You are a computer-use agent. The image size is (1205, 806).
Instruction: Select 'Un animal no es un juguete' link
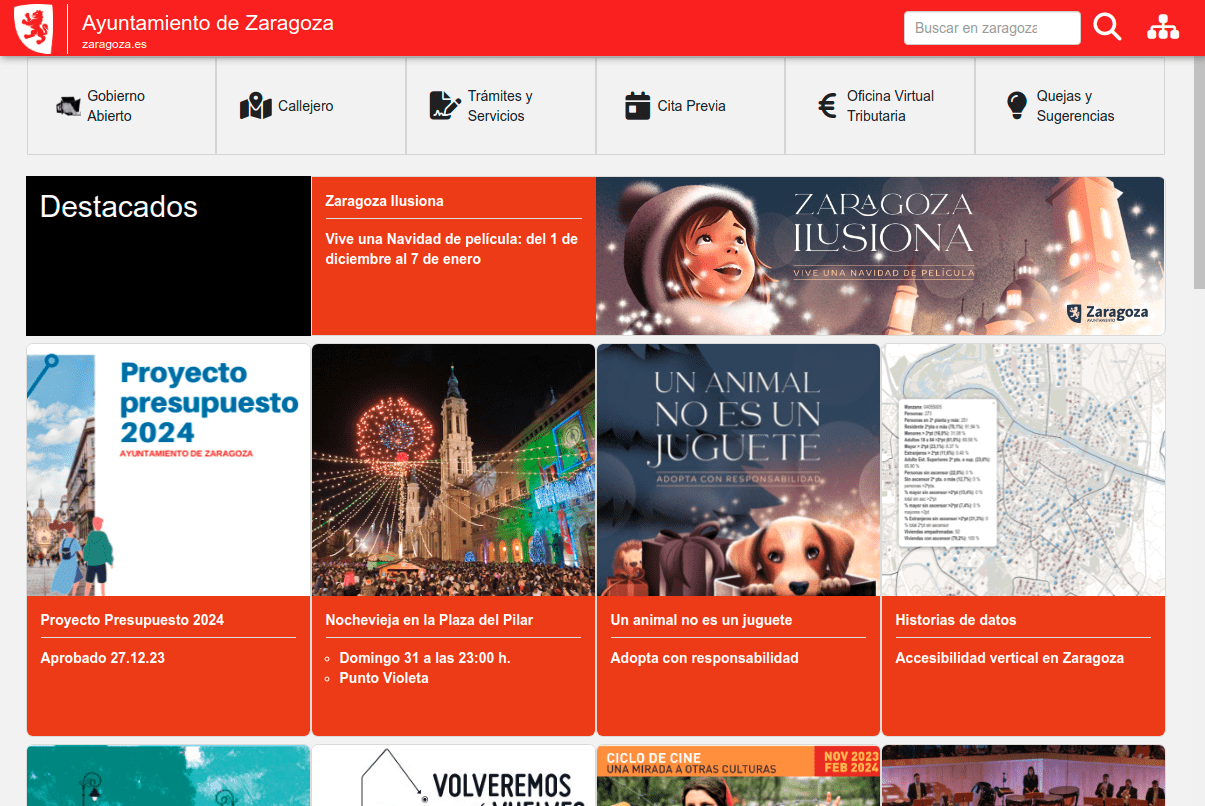pyautogui.click(x=701, y=620)
